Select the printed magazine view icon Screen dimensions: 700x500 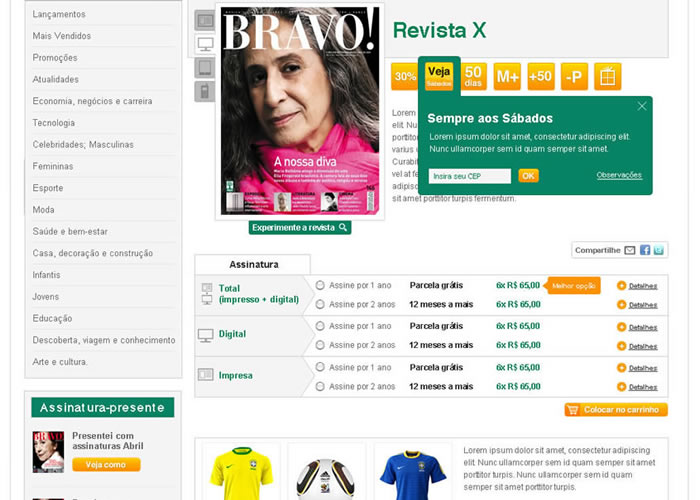click(x=205, y=21)
